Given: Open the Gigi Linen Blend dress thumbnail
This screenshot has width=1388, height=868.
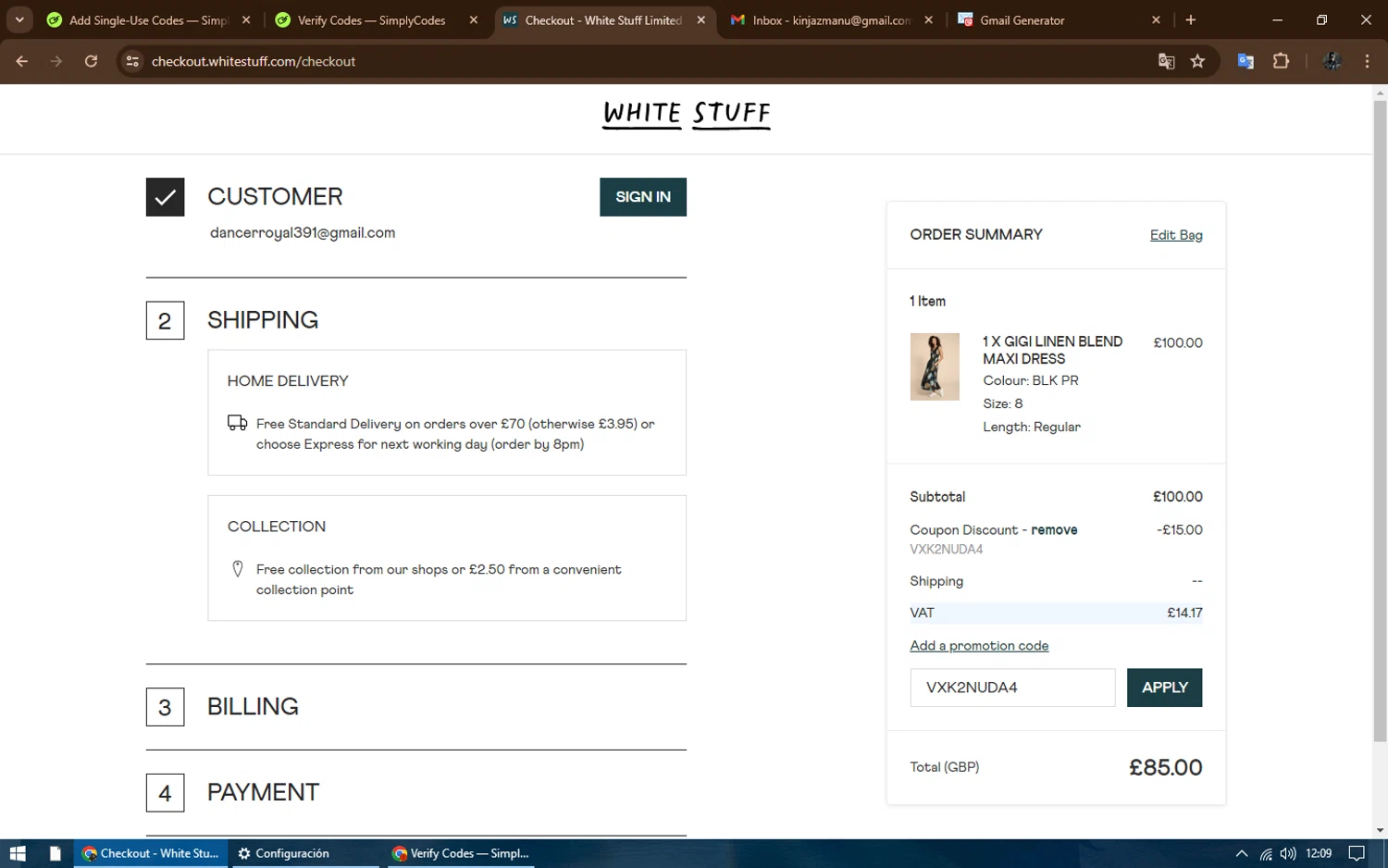Looking at the screenshot, I should tap(935, 366).
